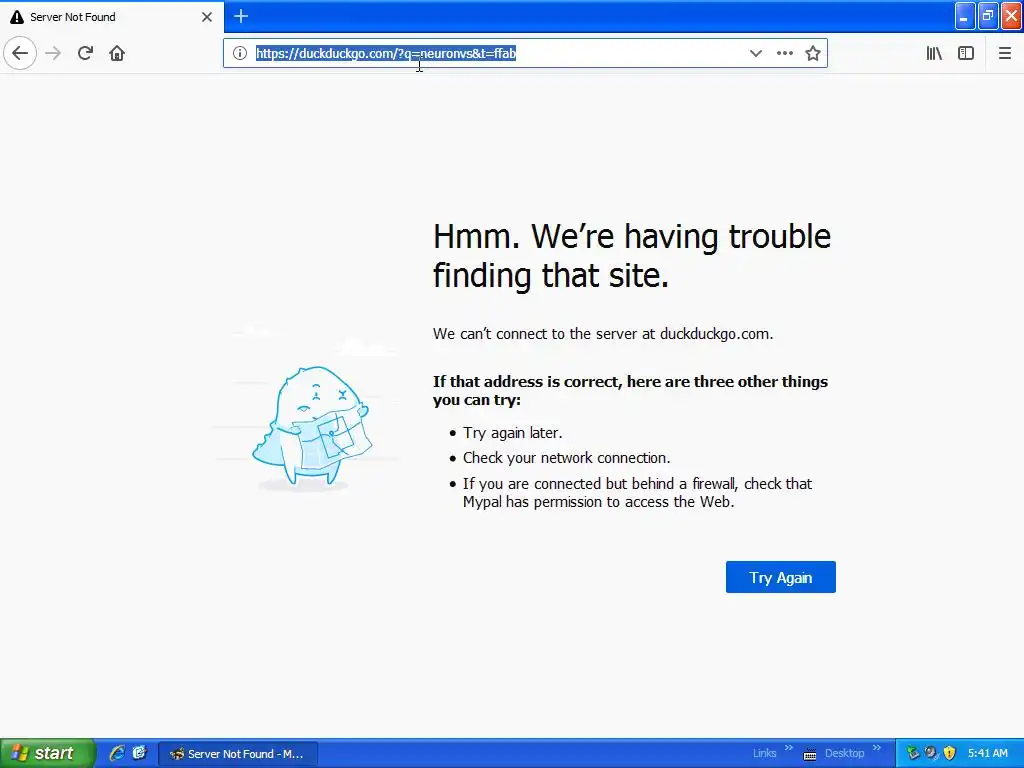Show site information icon in address bar
This screenshot has width=1024, height=768.
(240, 53)
